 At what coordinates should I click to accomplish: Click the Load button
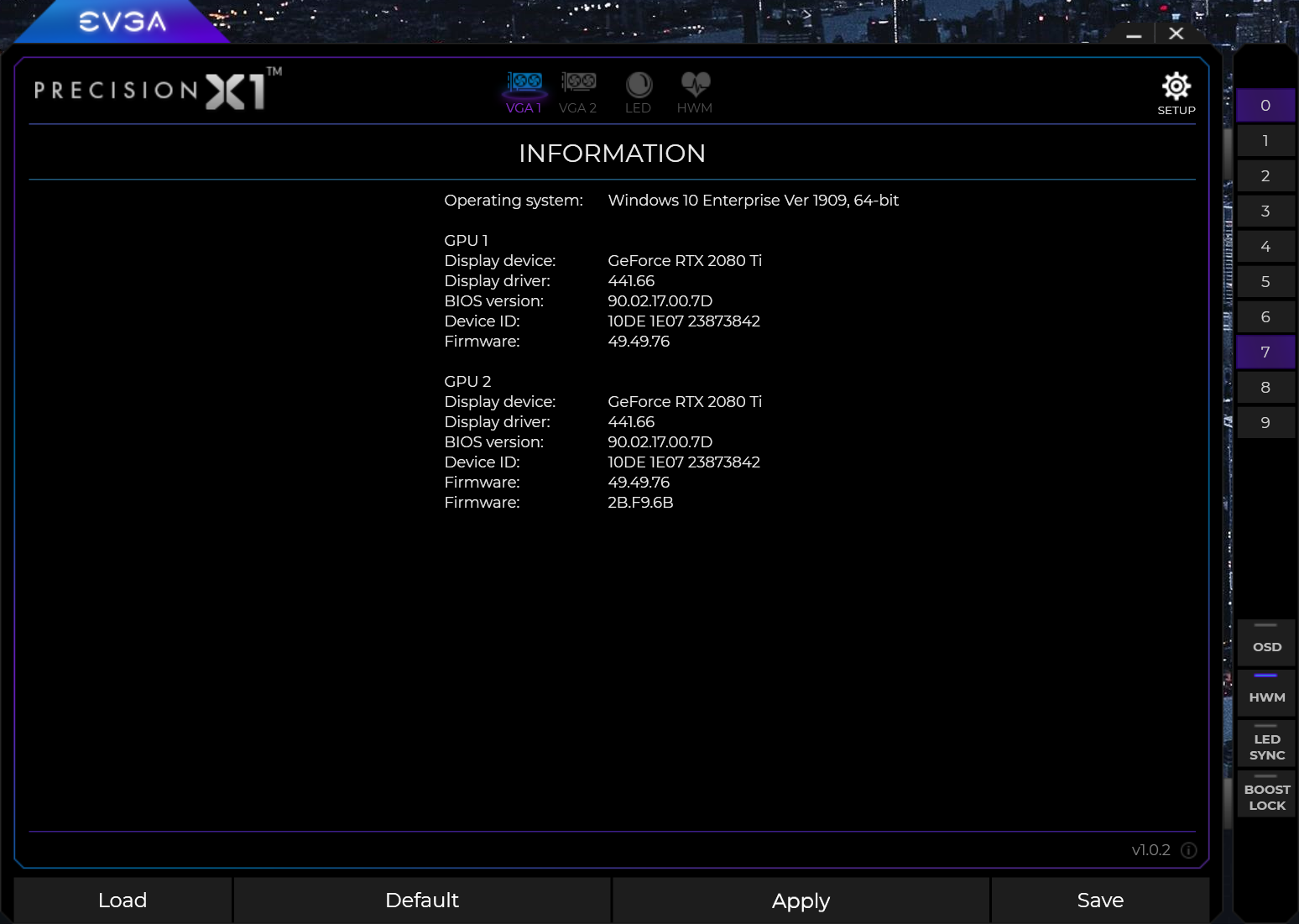pos(123,901)
